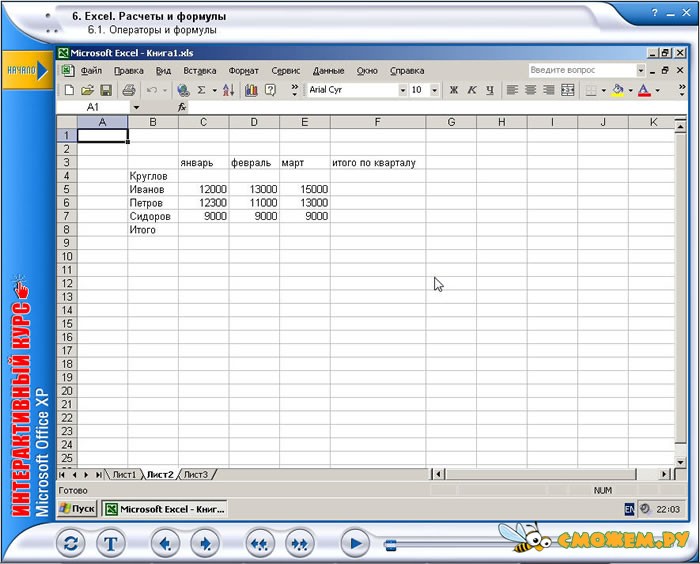This screenshot has width=700, height=564.
Task: Print using the printer icon
Action: pos(129,90)
